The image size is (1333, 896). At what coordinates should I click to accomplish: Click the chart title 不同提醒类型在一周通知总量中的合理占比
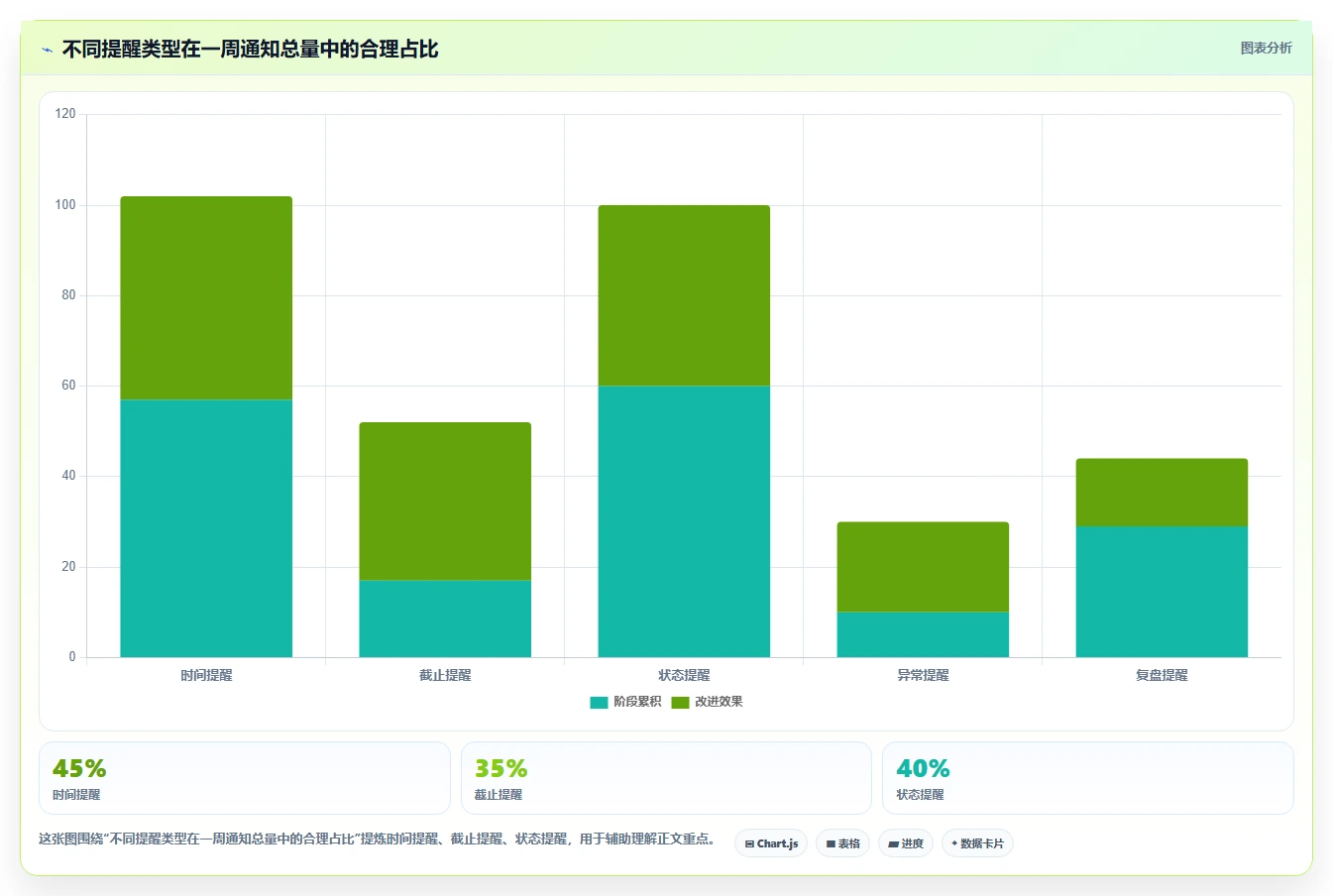(250, 50)
